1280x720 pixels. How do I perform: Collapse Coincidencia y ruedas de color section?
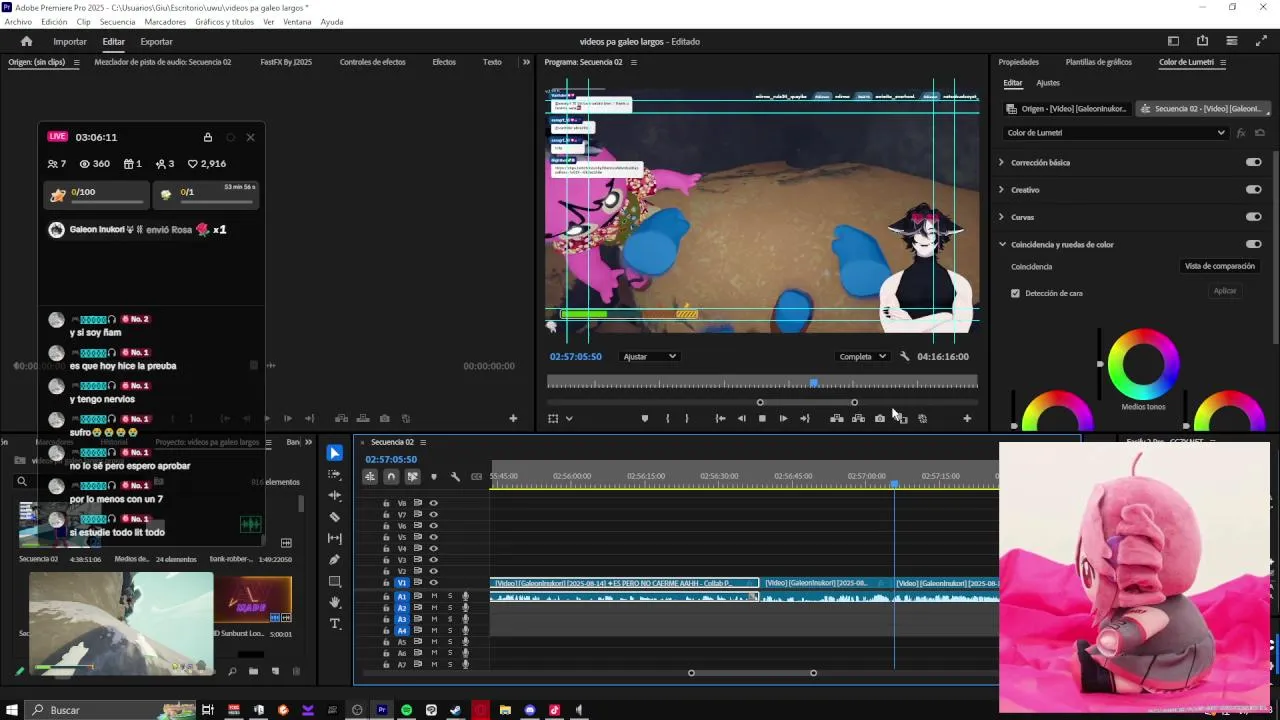click(1002, 244)
